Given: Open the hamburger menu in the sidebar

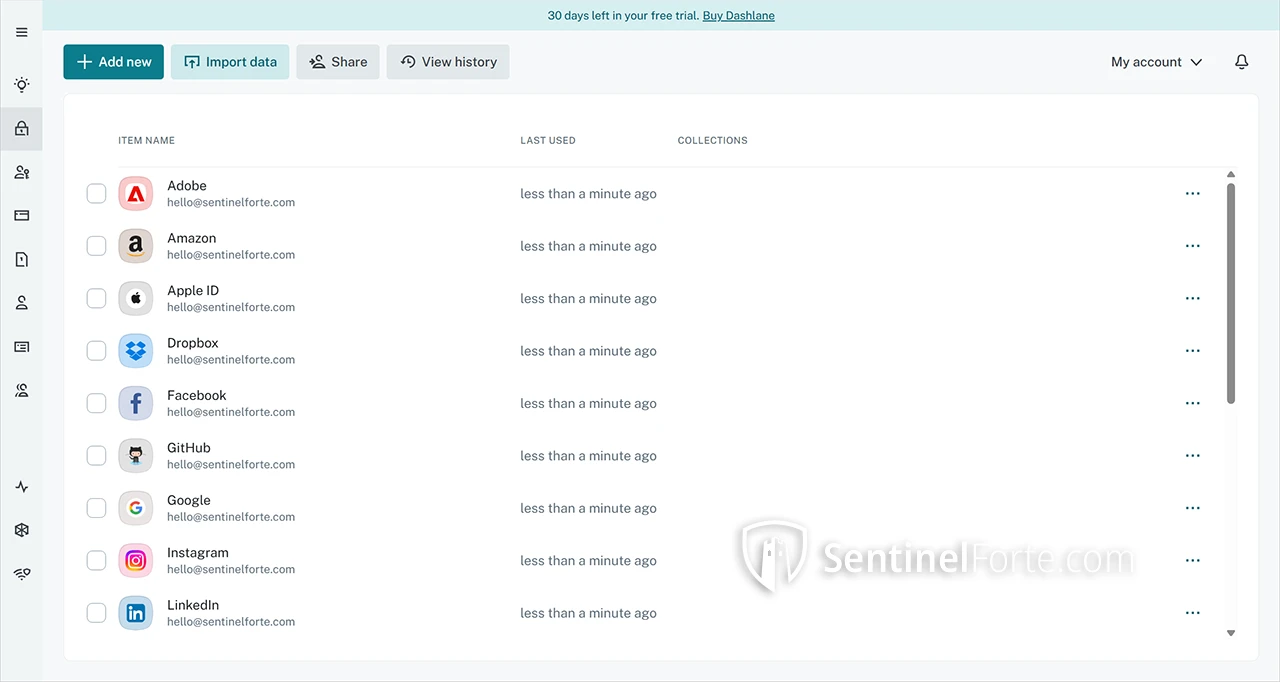Looking at the screenshot, I should tap(21, 32).
